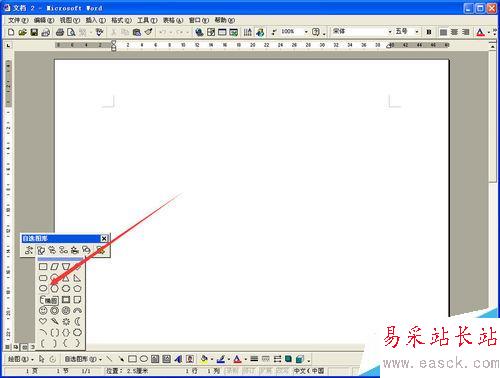Screen dimensions: 500x378
Task: Click the vertical scrollbar up arrow
Action: [x=493, y=47]
